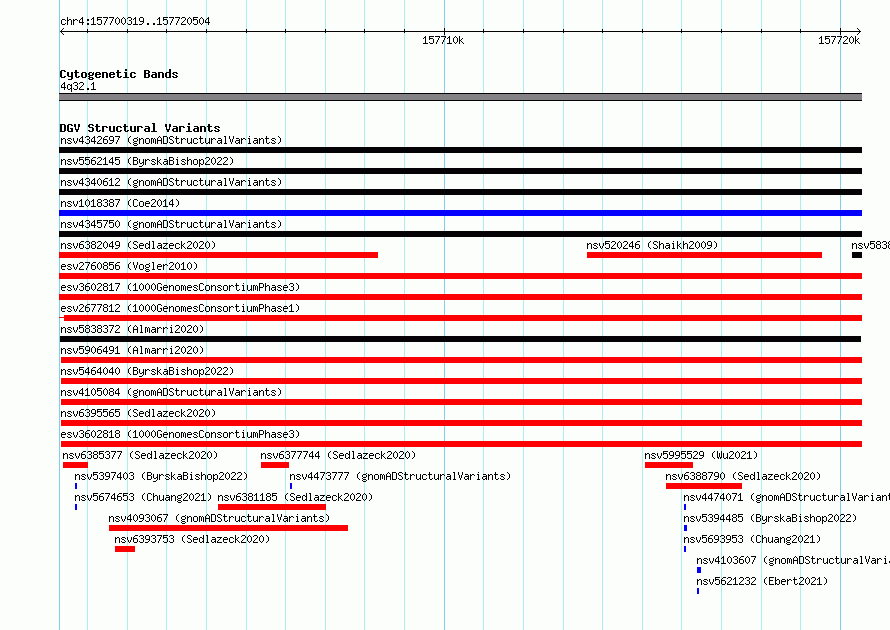Image resolution: width=890 pixels, height=630 pixels.
Task: Select the nsv6381185 Sedlazeck2020 label
Action: tap(295, 497)
